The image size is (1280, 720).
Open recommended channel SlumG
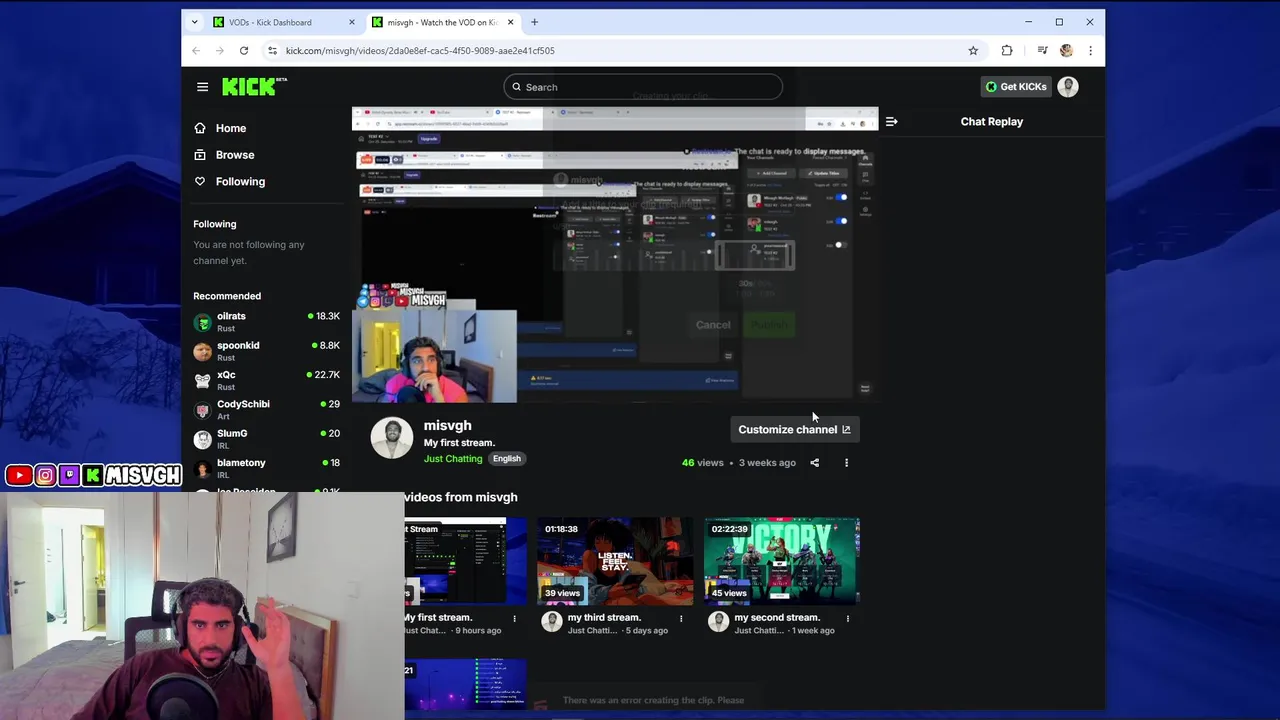[x=266, y=439]
